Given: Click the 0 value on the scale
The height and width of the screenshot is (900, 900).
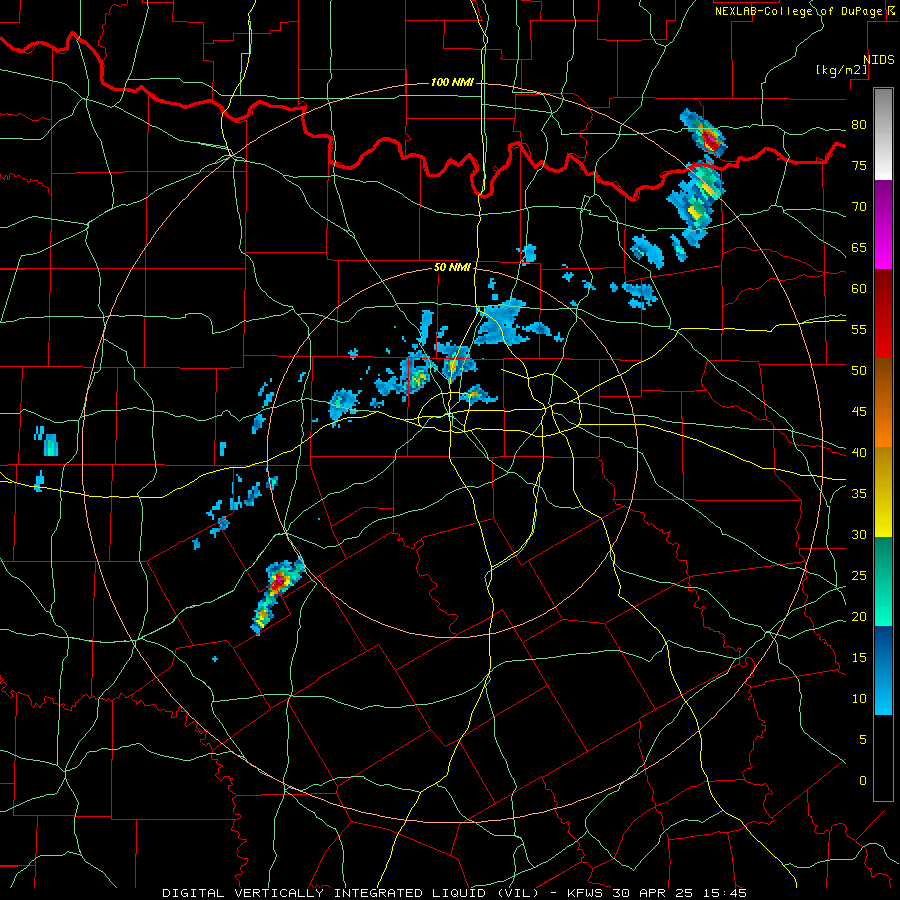Looking at the screenshot, I should 863,781.
